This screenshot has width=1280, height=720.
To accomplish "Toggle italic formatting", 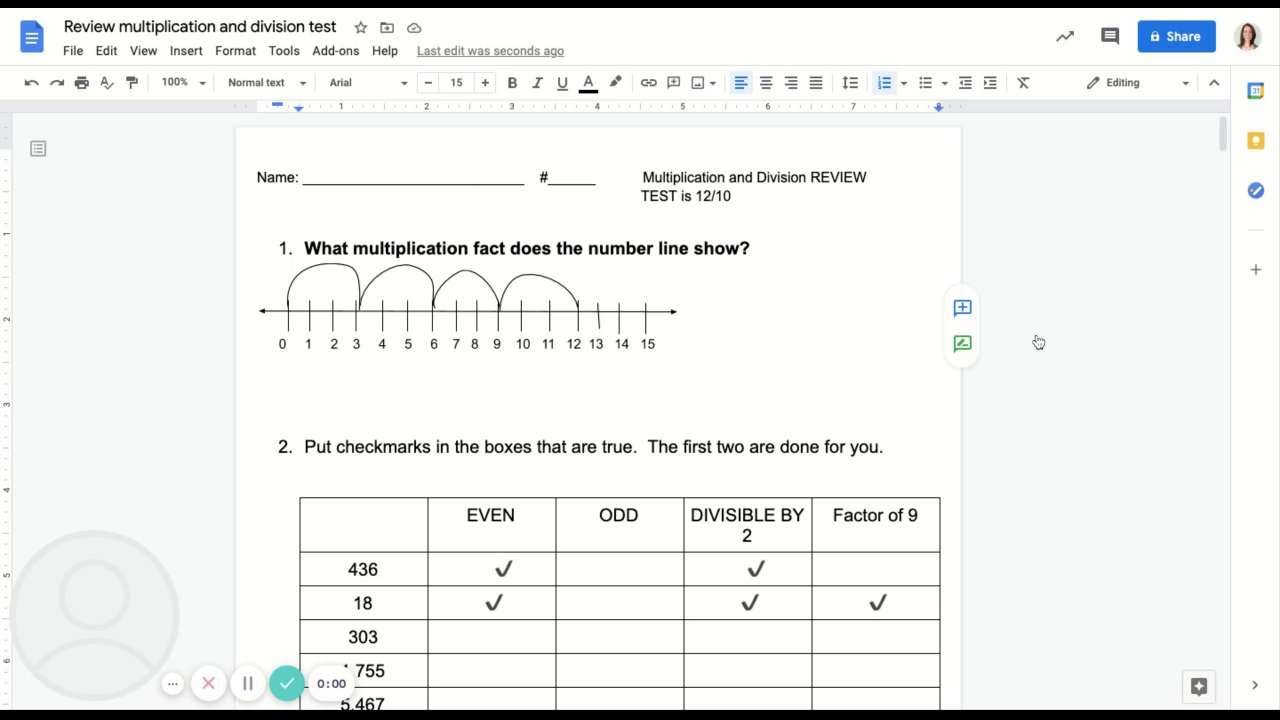I will click(537, 83).
